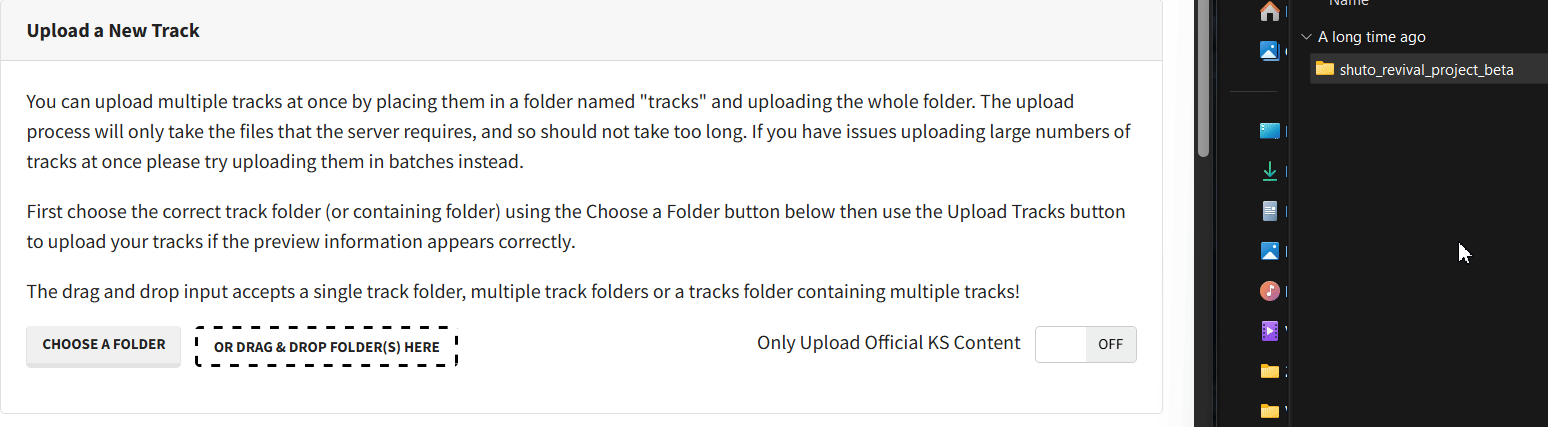
Task: Open the first yellow folder under Videos
Action: point(1269,371)
